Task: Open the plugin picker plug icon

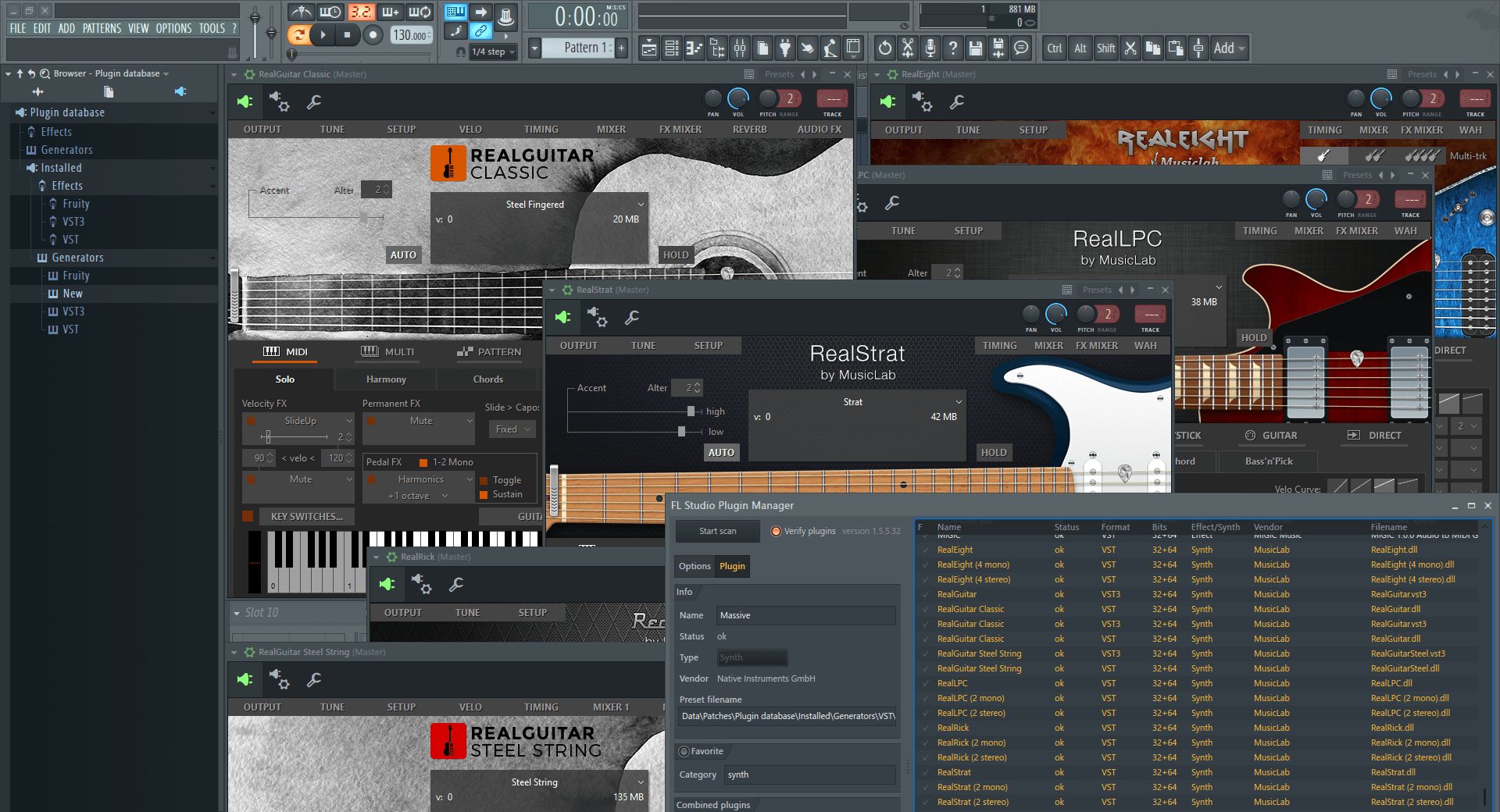Action: pos(784,48)
